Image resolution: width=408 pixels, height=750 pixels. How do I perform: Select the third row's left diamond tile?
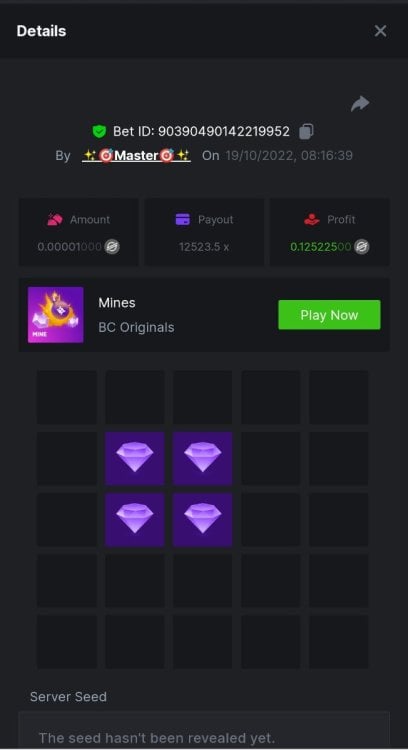[135, 519]
